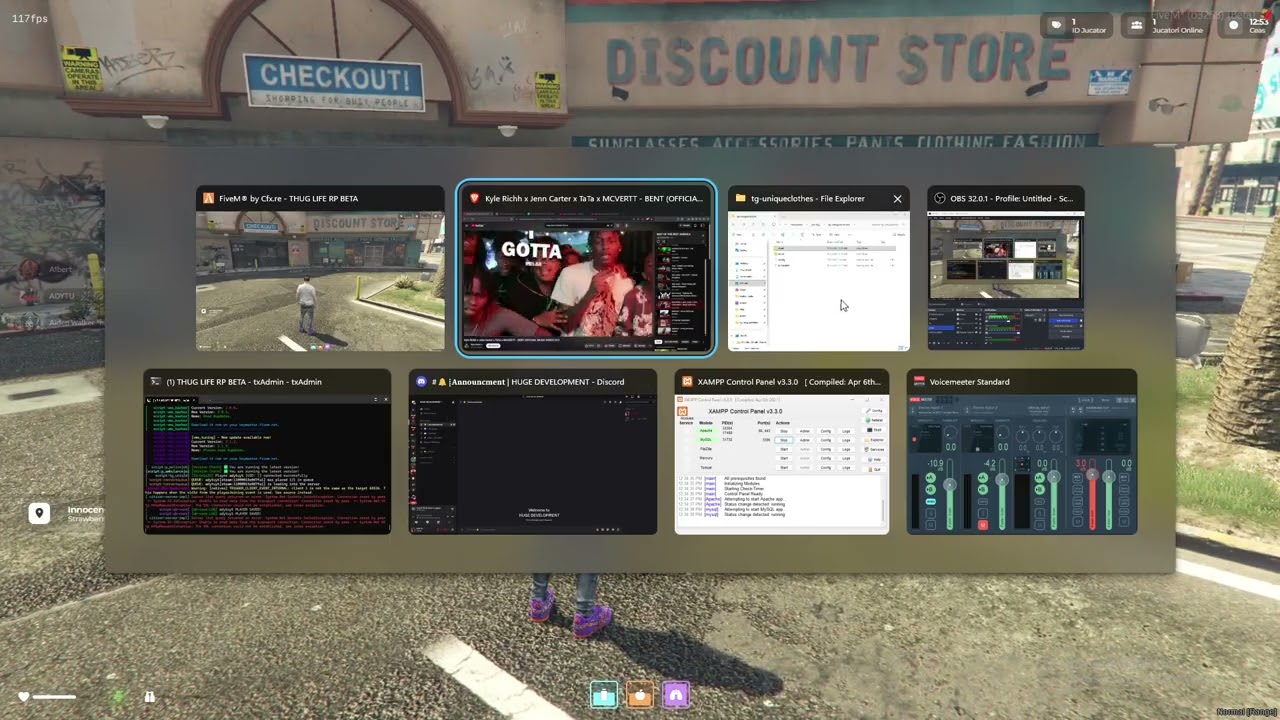This screenshot has height=720, width=1280.
Task: Click the folder icon beside tg-uniqueclothes title
Action: click(x=741, y=198)
